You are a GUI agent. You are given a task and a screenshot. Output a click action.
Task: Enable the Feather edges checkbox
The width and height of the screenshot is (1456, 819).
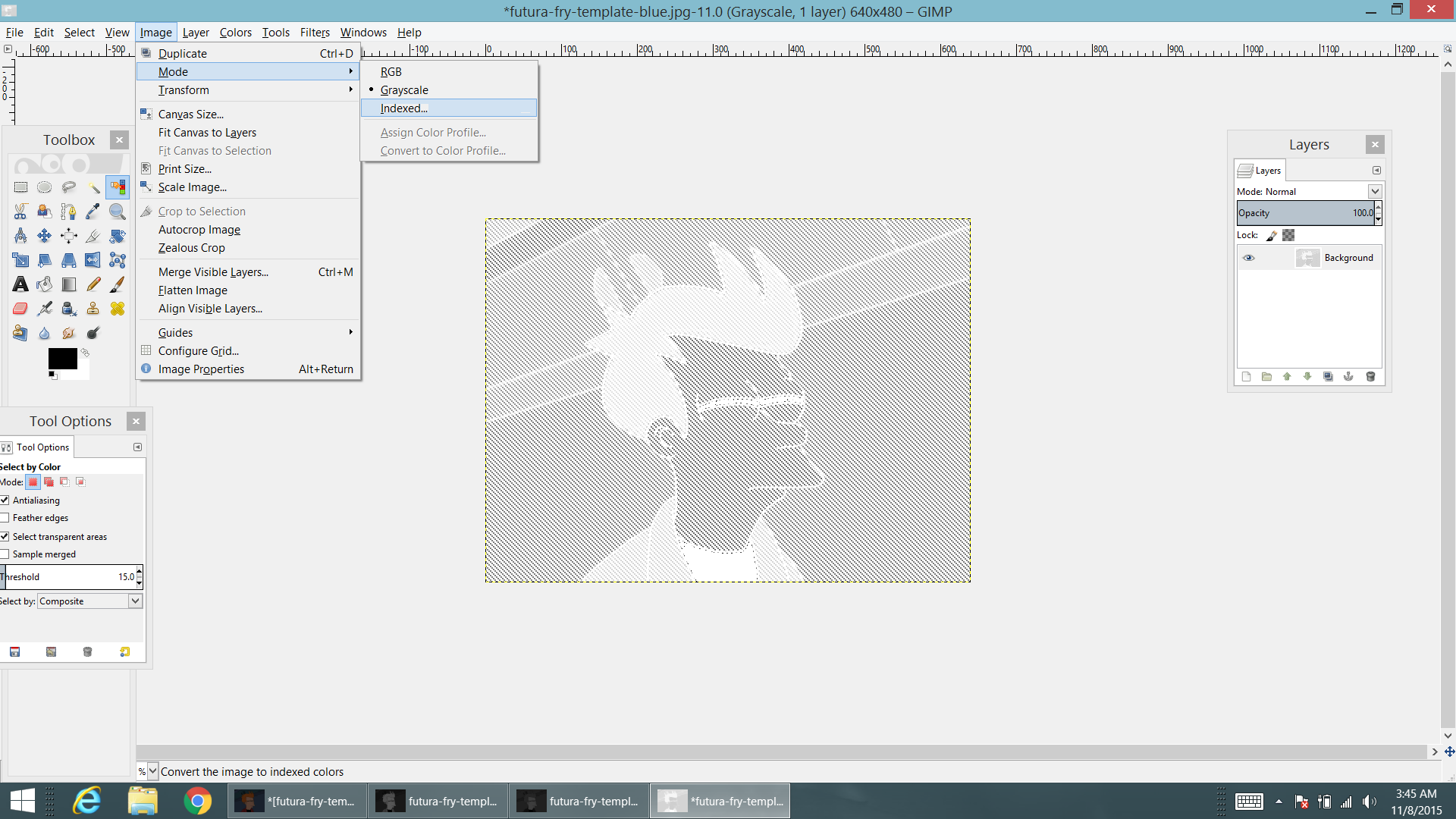tap(5, 518)
